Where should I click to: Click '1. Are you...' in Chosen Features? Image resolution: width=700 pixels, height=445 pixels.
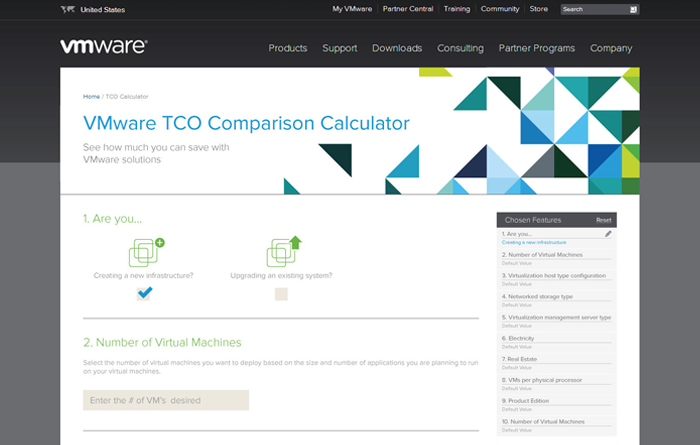click(x=517, y=234)
